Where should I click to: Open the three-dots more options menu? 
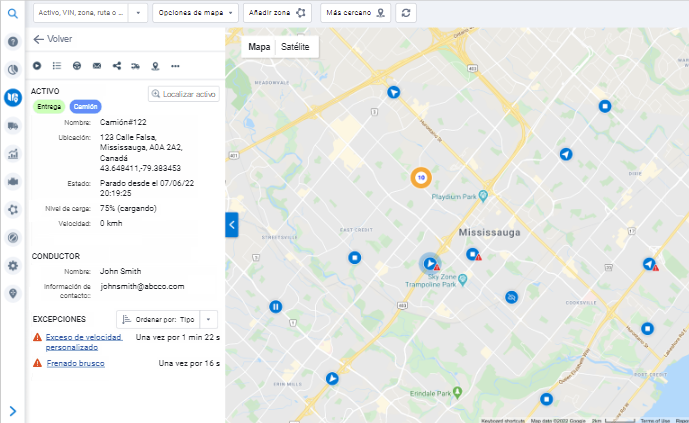175,66
